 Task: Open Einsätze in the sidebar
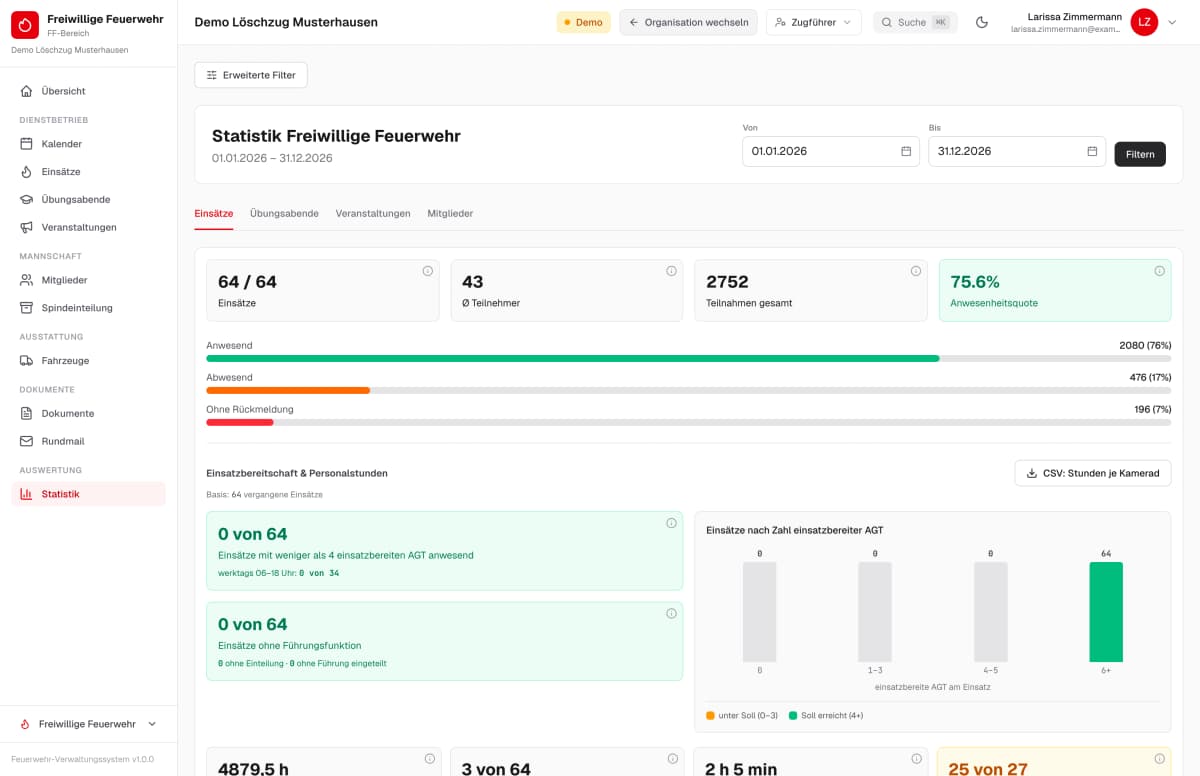[x=88, y=172]
